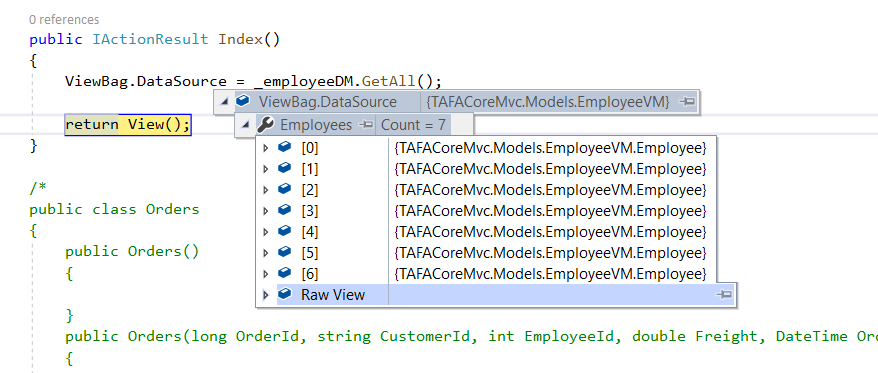The width and height of the screenshot is (878, 373).
Task: Click the wrench icon beside Employees
Action: (x=264, y=125)
